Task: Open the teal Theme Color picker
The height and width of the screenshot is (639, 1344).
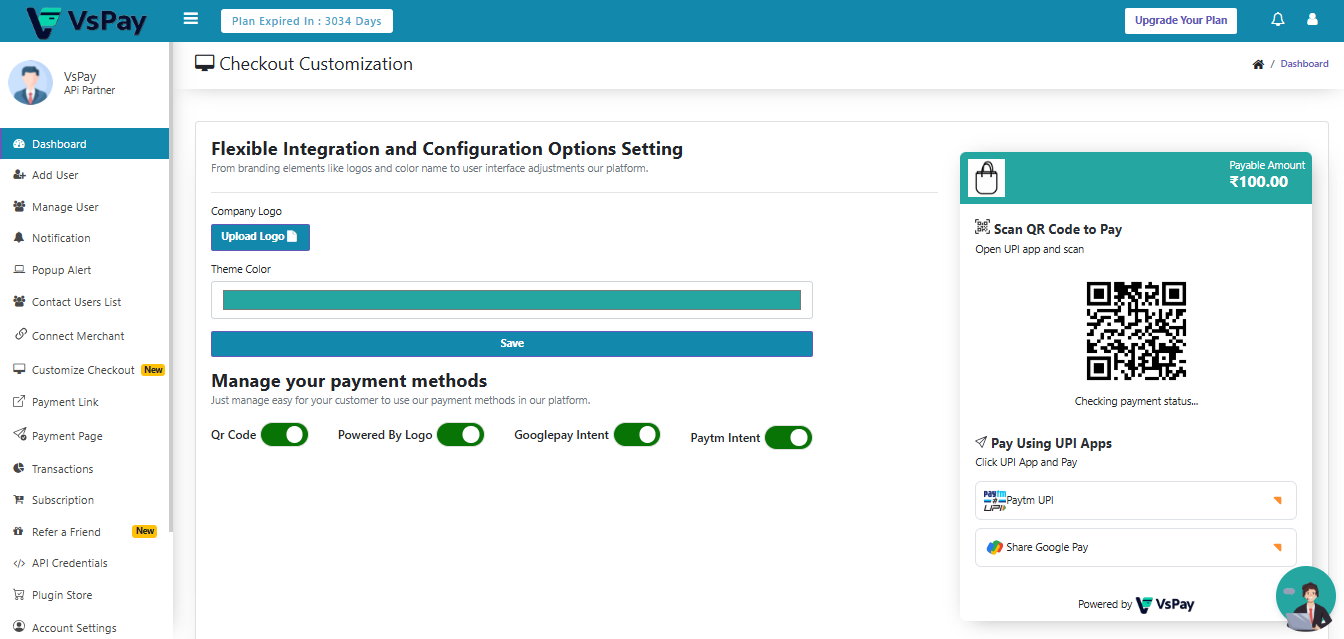Action: tap(511, 300)
